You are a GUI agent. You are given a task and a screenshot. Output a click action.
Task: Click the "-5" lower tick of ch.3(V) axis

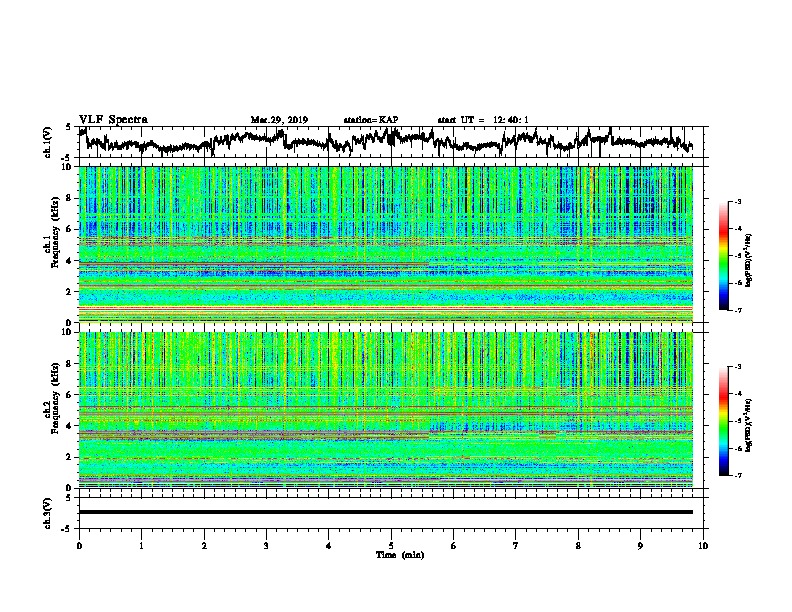67,529
